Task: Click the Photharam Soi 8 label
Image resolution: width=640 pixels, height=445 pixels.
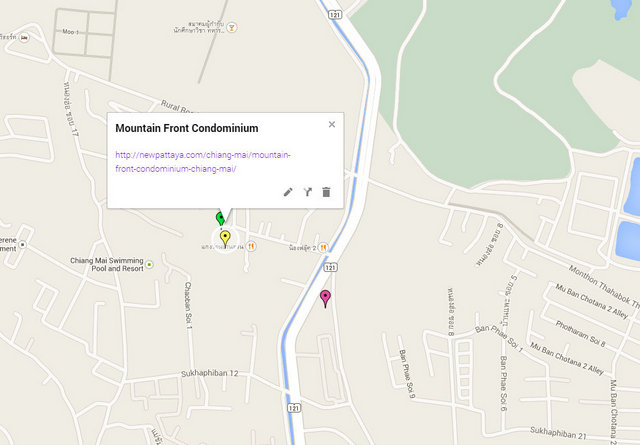Action: (580, 334)
